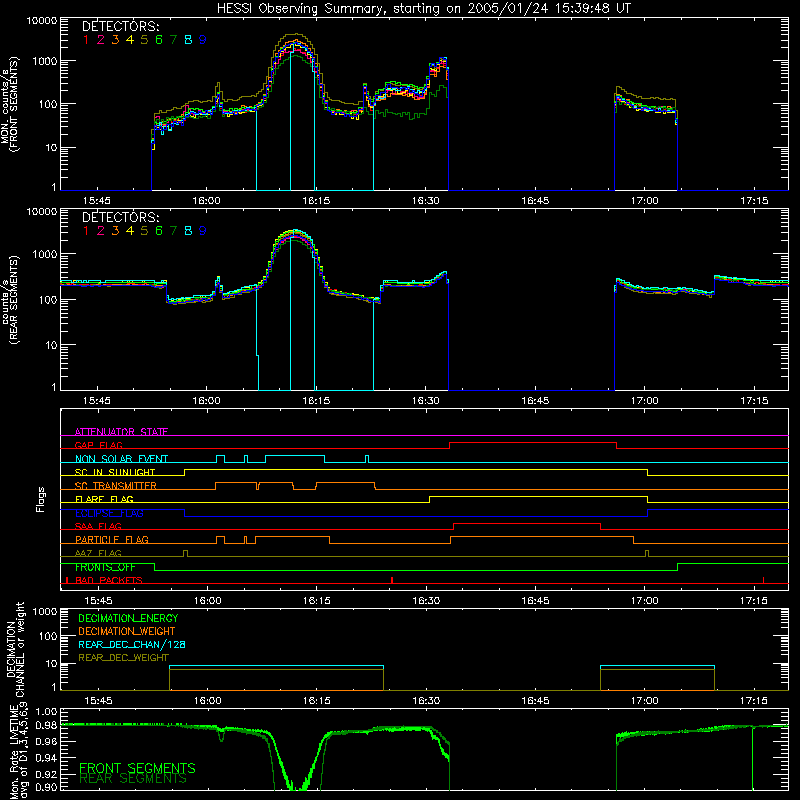Click 10000 tick label on front segments plot

tap(42, 21)
